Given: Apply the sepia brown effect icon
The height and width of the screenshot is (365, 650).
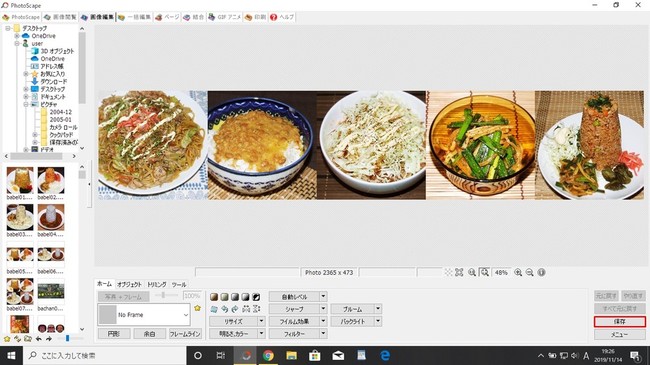Looking at the screenshot, I should click(214, 297).
